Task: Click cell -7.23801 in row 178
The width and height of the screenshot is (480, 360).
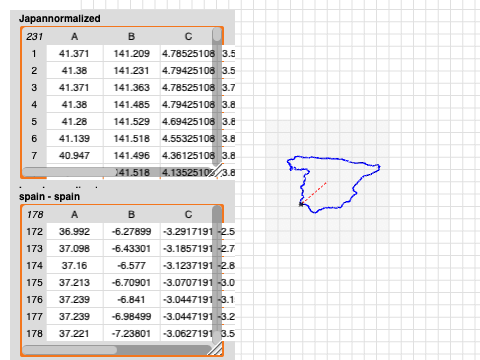Action: click(132, 334)
